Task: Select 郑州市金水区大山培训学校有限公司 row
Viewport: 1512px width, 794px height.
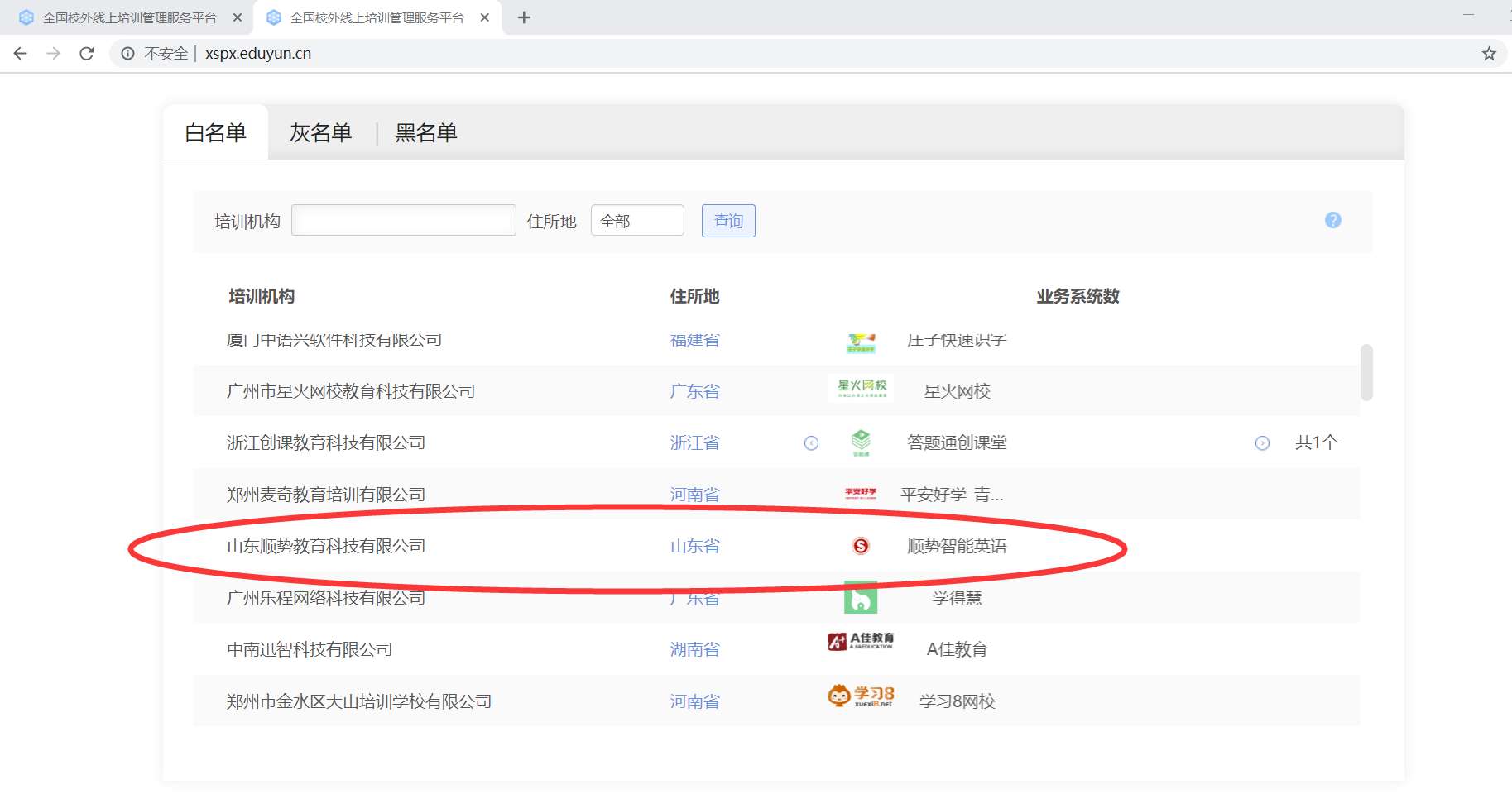Action: (x=776, y=701)
